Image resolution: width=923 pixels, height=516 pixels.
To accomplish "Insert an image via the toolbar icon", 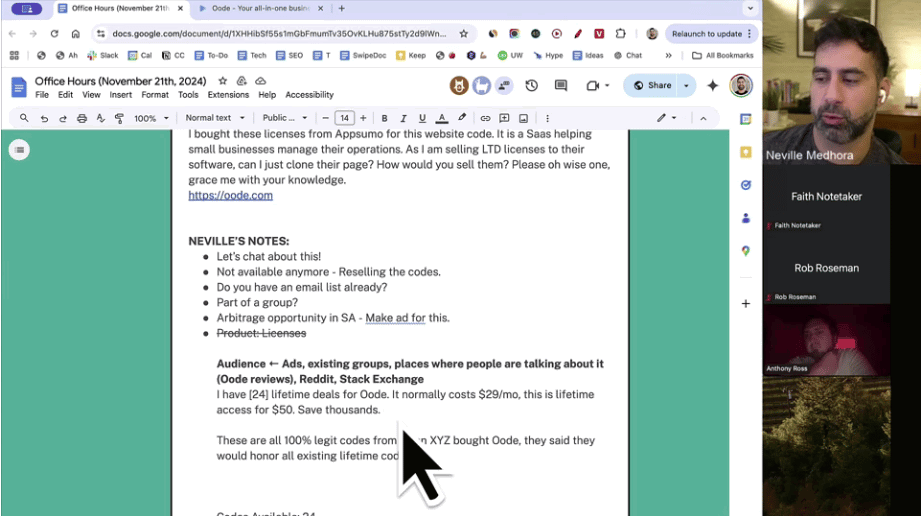I will (x=523, y=118).
